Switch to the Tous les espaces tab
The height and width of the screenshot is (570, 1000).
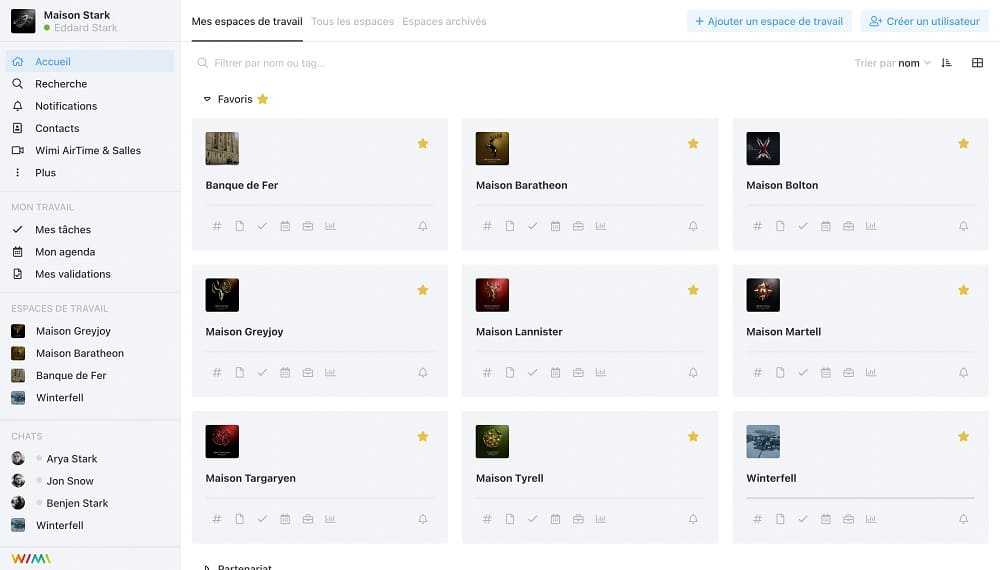tap(352, 21)
